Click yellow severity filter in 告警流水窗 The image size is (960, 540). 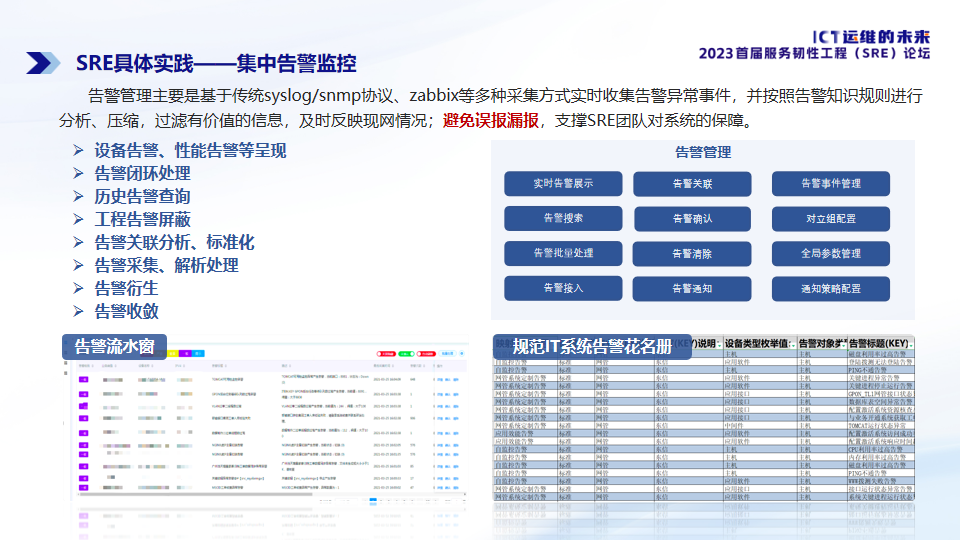tap(173, 353)
